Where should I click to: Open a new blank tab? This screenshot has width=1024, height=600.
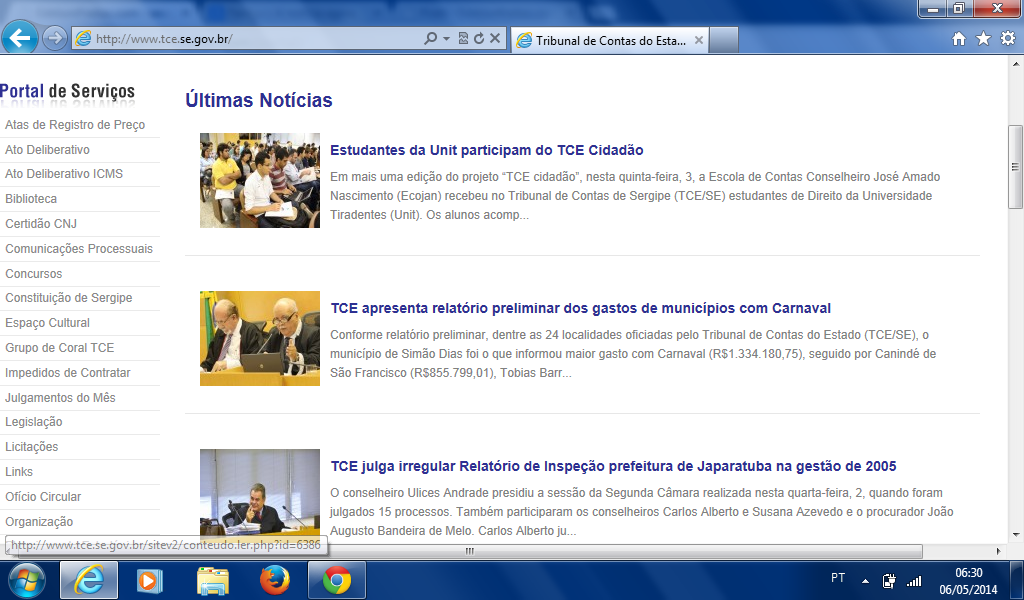coord(724,40)
